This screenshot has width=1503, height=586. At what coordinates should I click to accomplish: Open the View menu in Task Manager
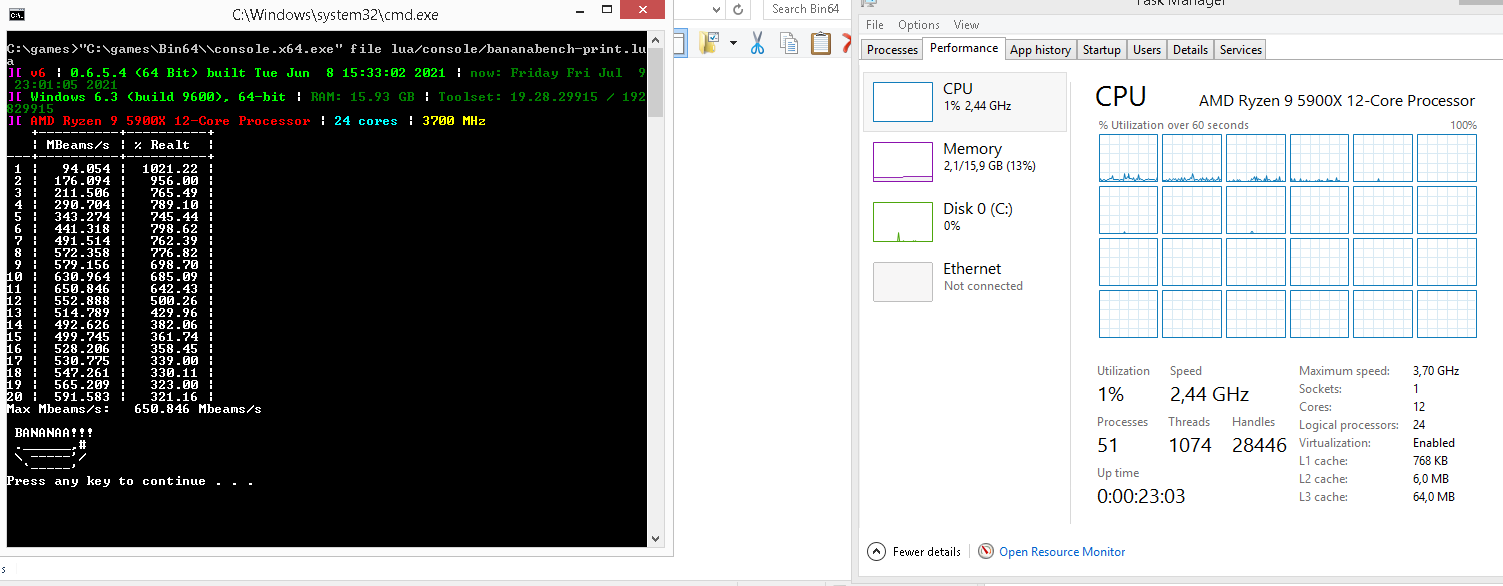point(966,25)
